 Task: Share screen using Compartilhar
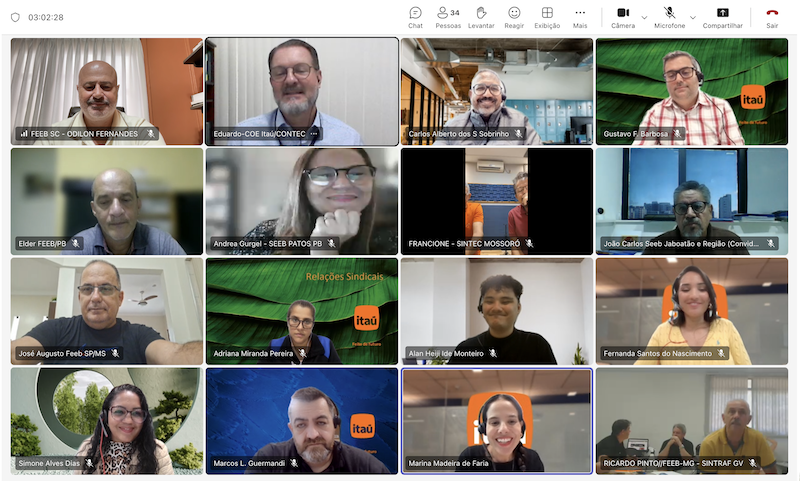tap(722, 16)
